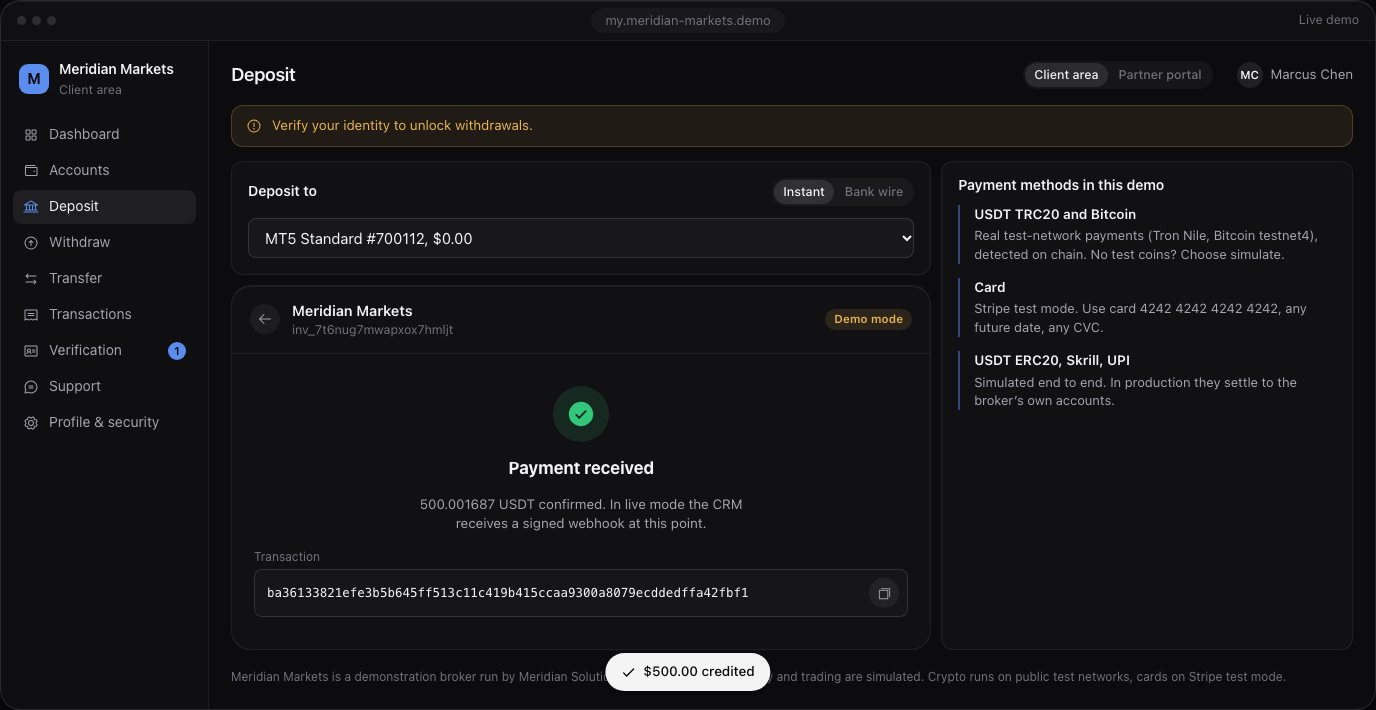Go to the Accounts page
Screen dimensions: 1376x710
(x=104, y=171)
